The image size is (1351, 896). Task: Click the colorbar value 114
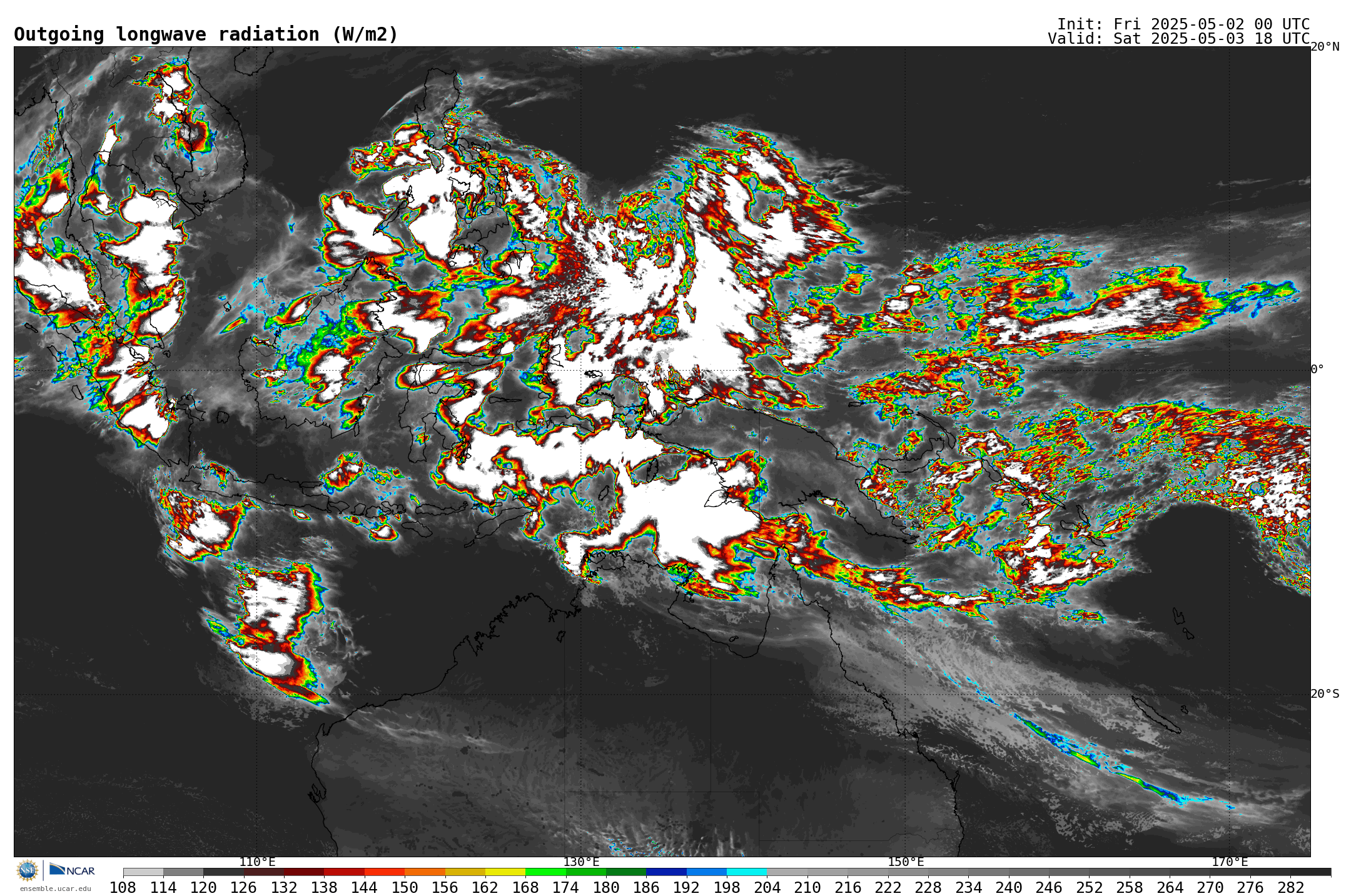pos(163,888)
